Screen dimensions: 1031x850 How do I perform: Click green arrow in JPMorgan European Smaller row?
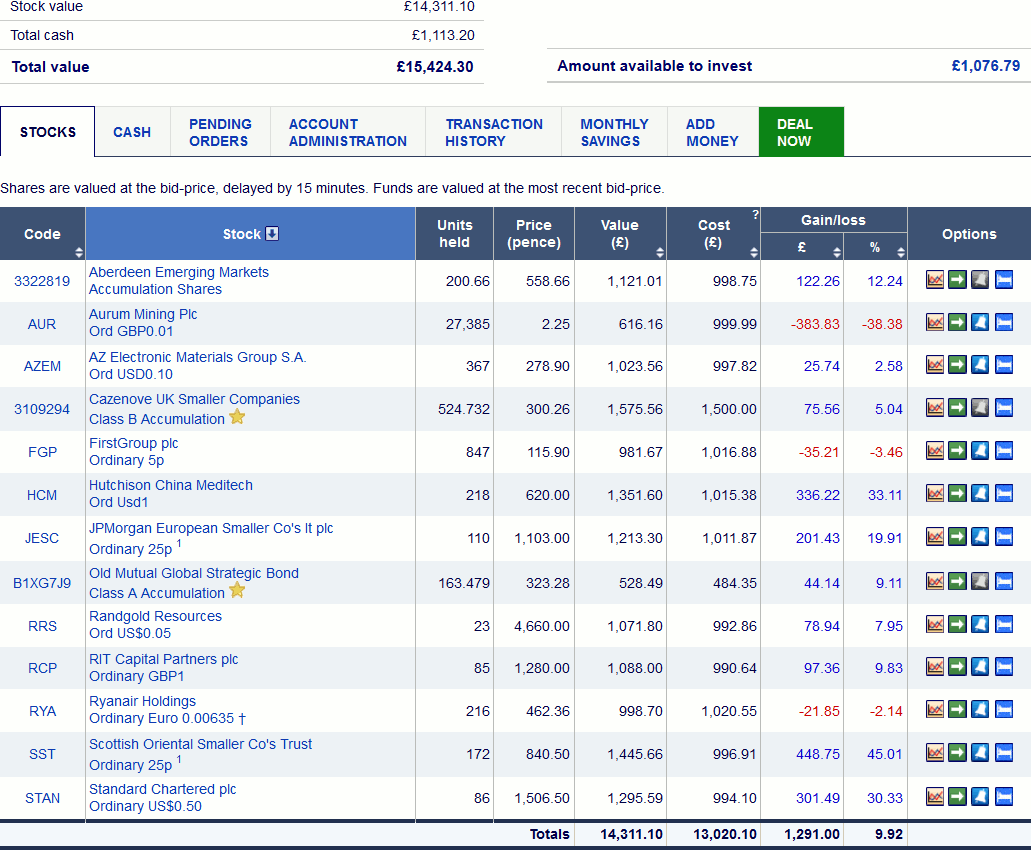[x=957, y=537]
